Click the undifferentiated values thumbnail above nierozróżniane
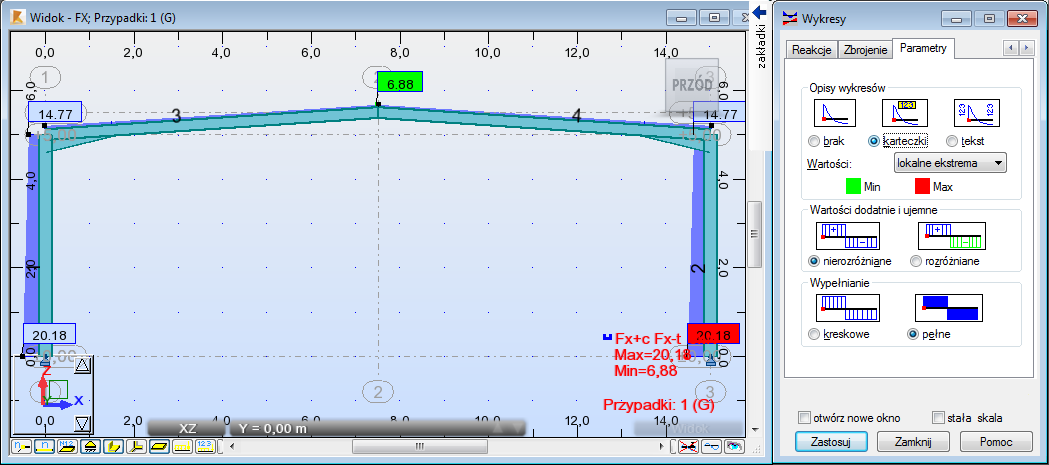This screenshot has height=465, width=1049. 848,236
